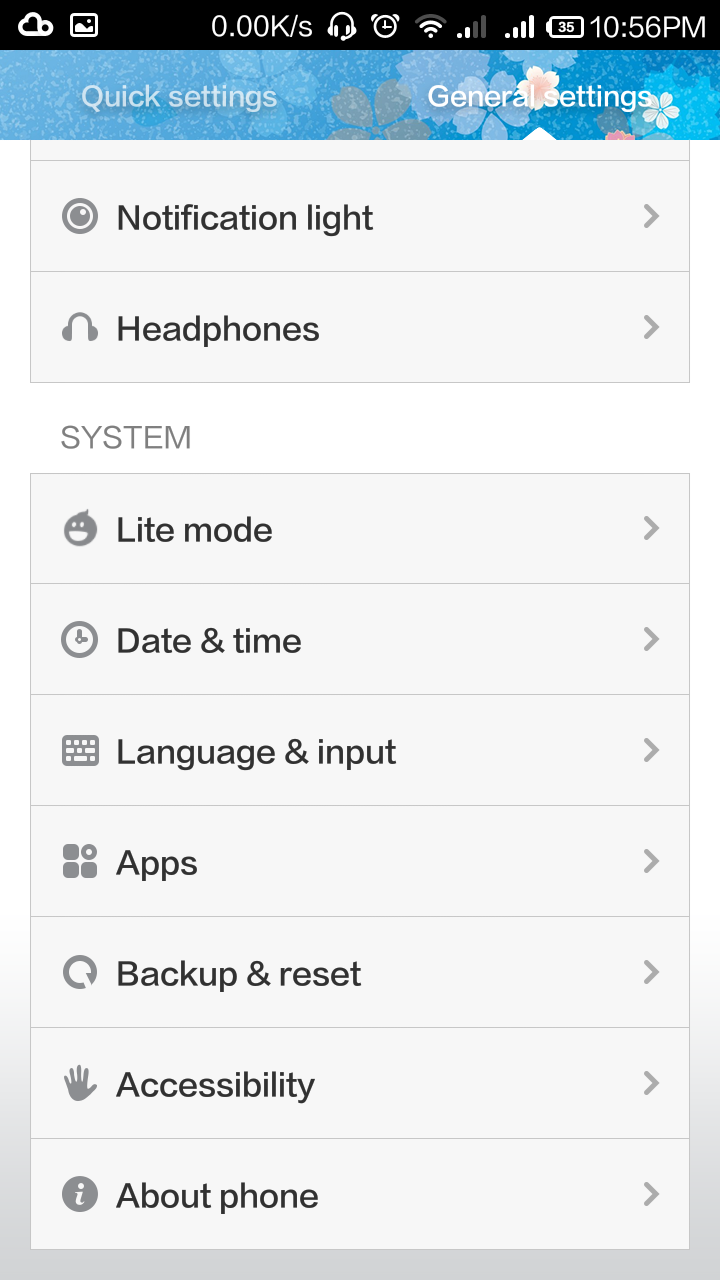The height and width of the screenshot is (1280, 720).
Task: Tap the Apps grid icon
Action: (x=80, y=862)
